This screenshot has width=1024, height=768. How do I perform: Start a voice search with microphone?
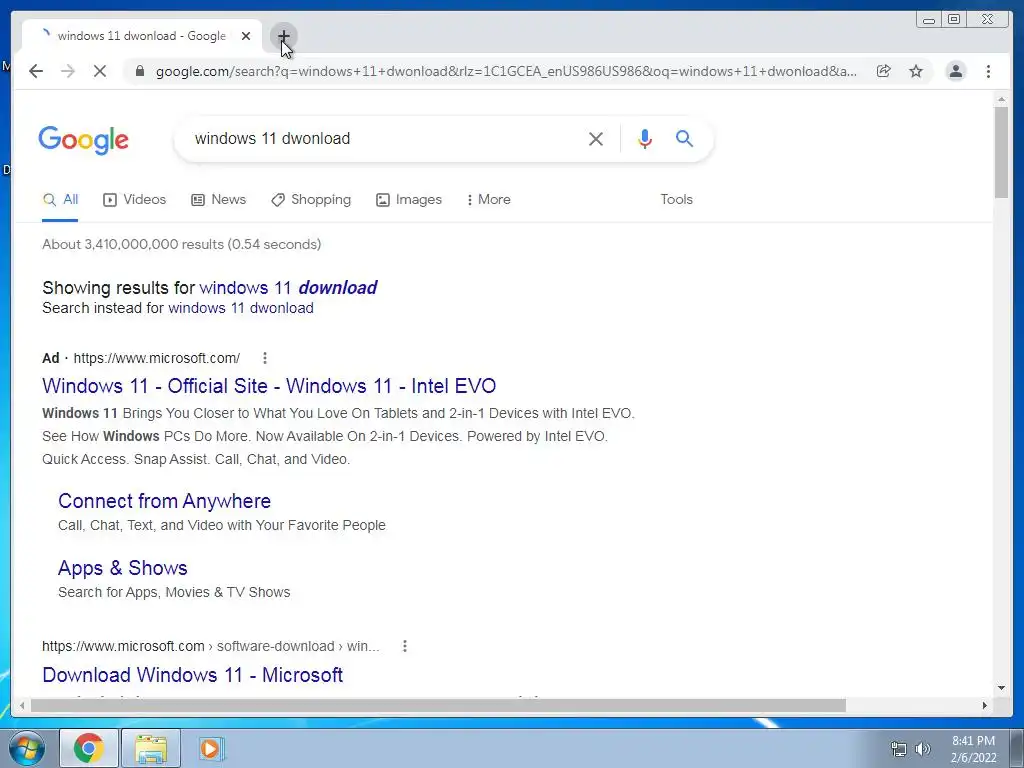[x=645, y=138]
